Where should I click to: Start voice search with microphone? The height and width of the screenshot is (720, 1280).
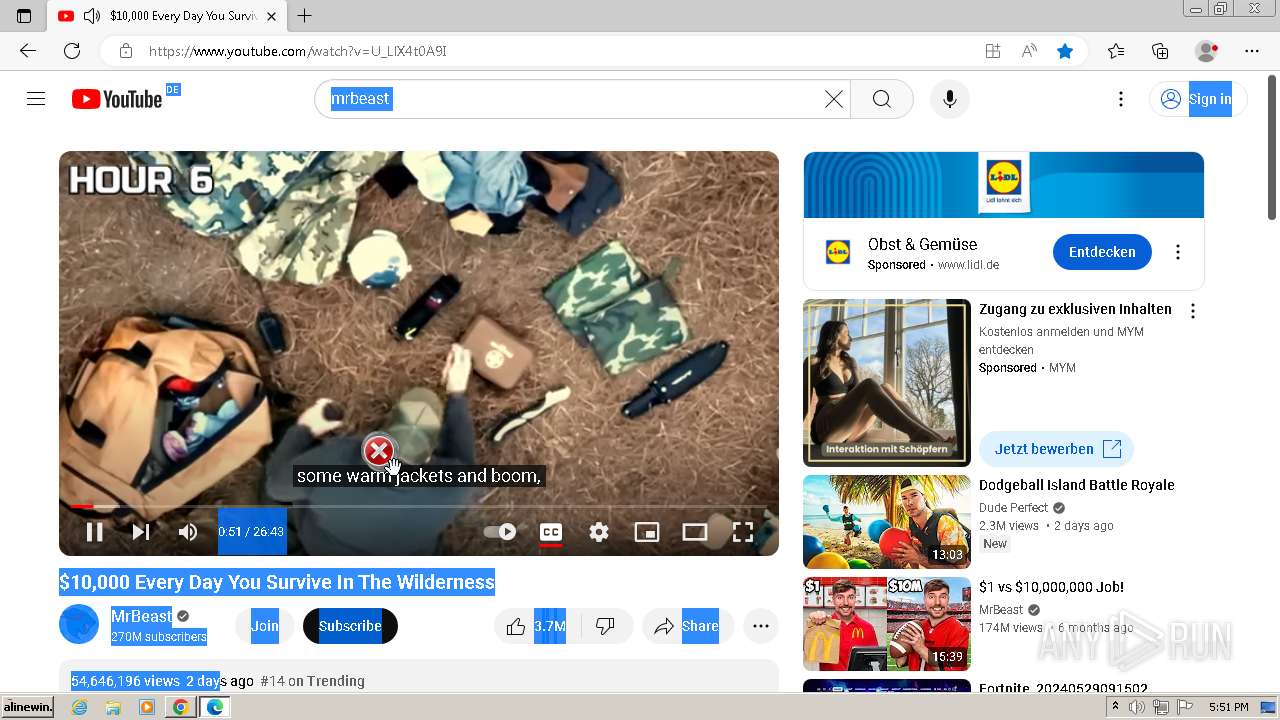point(950,99)
